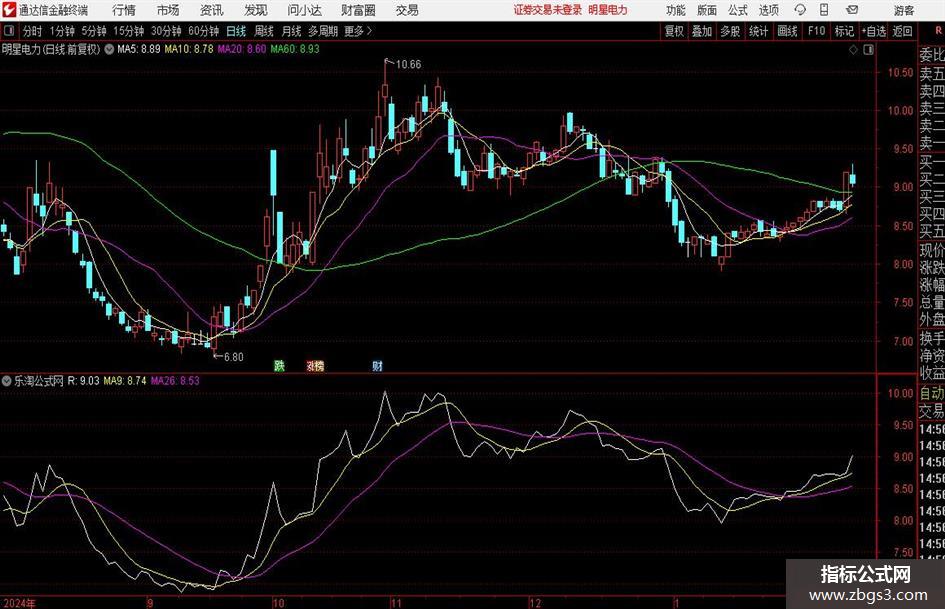Open the 版面 menu

pos(706,10)
